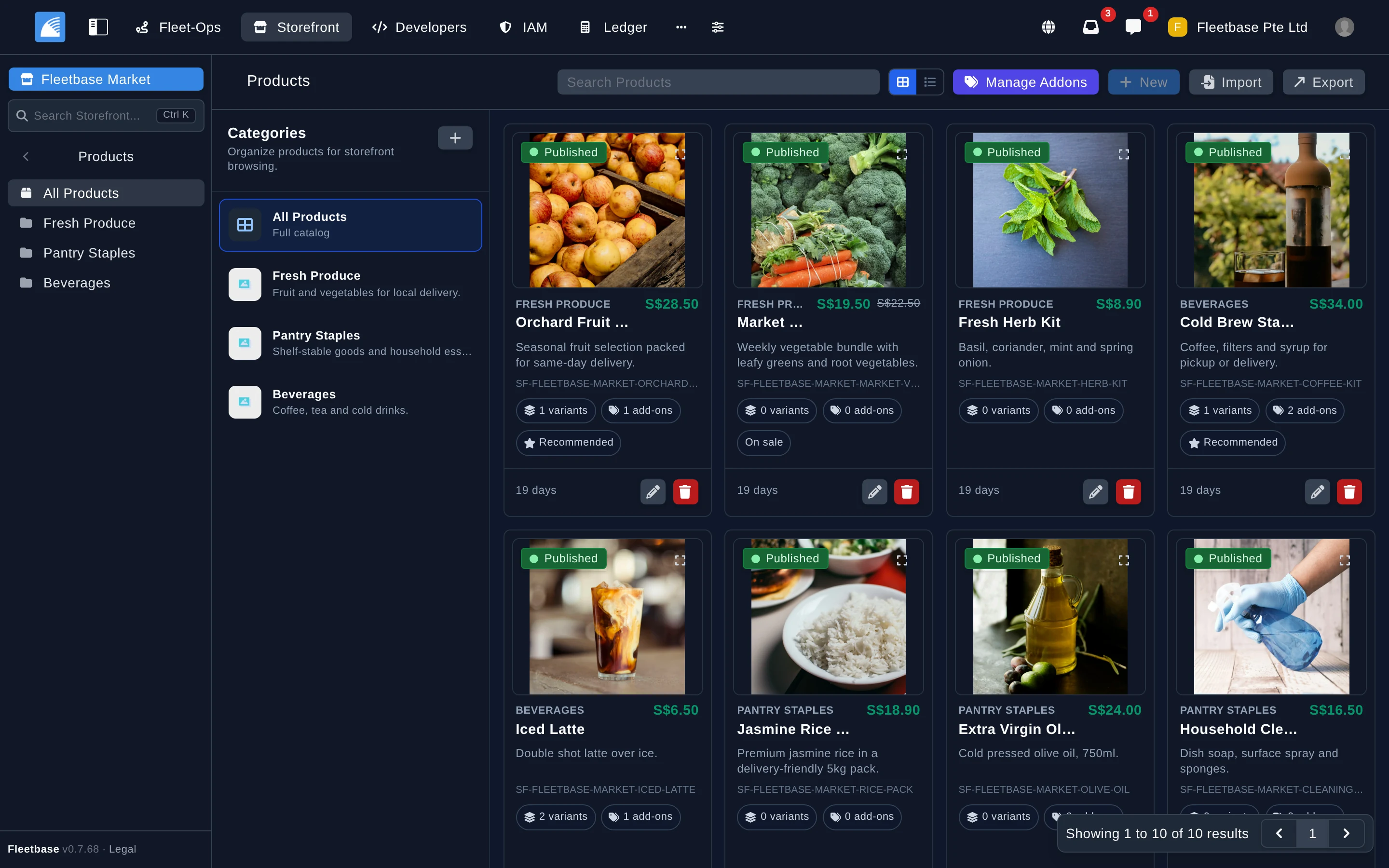Open the more extensions ellipsis menu
The width and height of the screenshot is (1389, 868).
[681, 27]
